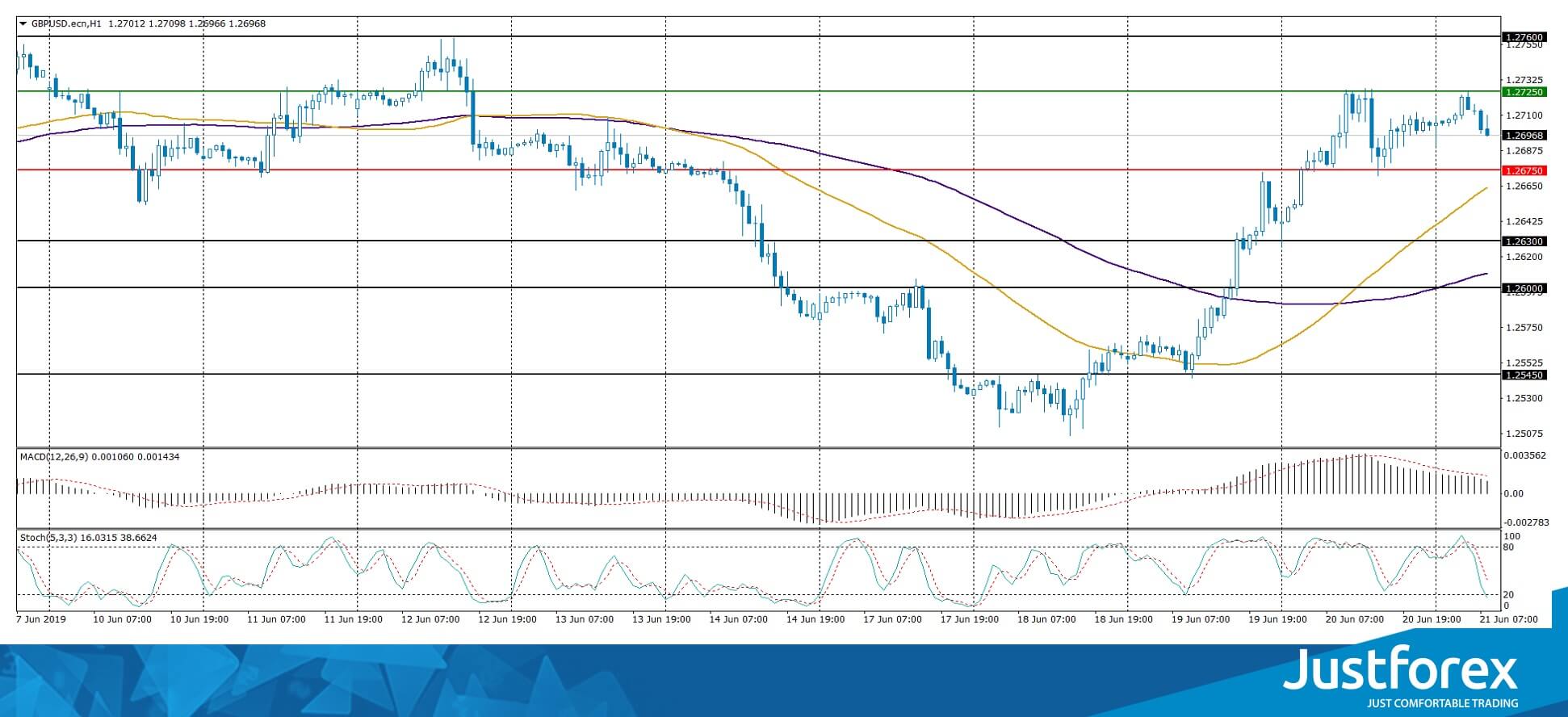Click the 21 Jun 07:00 time label
1568x717 pixels.
[1508, 619]
